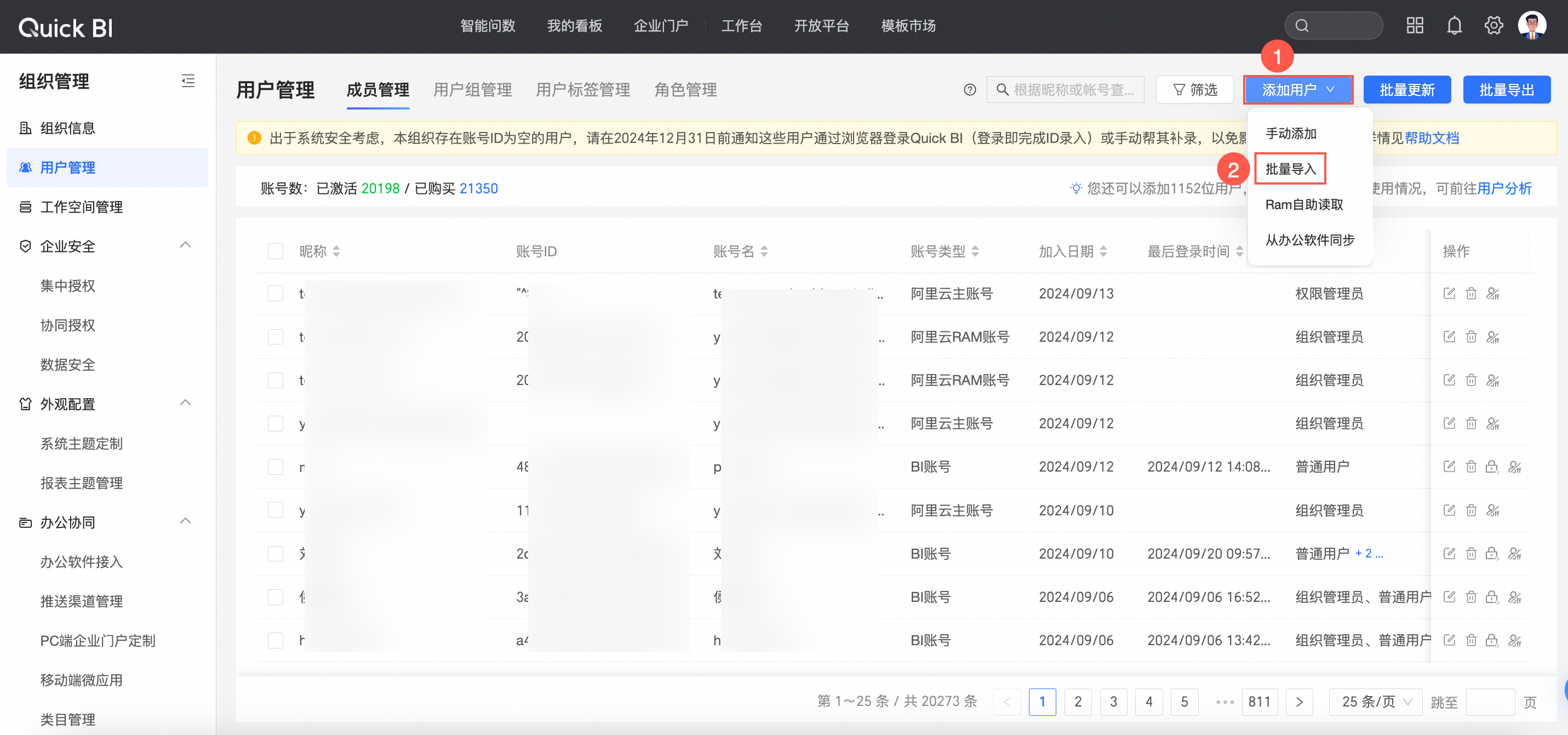Open the settings gear in top bar

pos(1493,26)
